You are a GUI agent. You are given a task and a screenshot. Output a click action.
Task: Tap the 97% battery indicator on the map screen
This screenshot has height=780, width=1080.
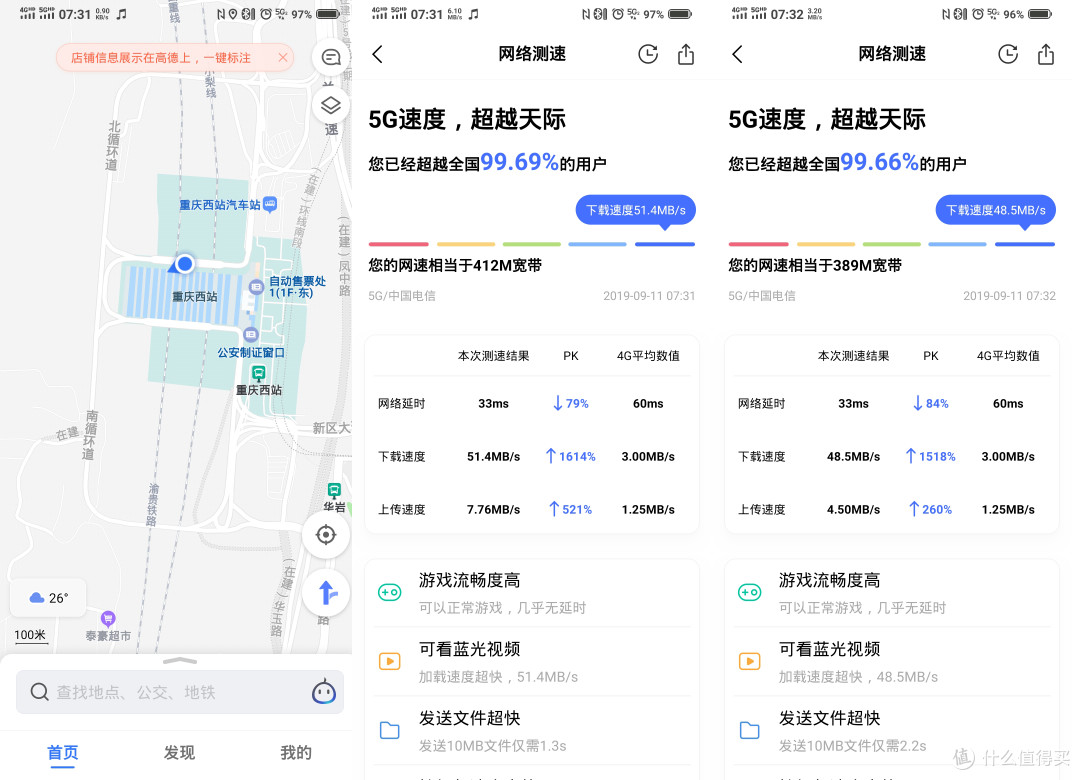[316, 14]
